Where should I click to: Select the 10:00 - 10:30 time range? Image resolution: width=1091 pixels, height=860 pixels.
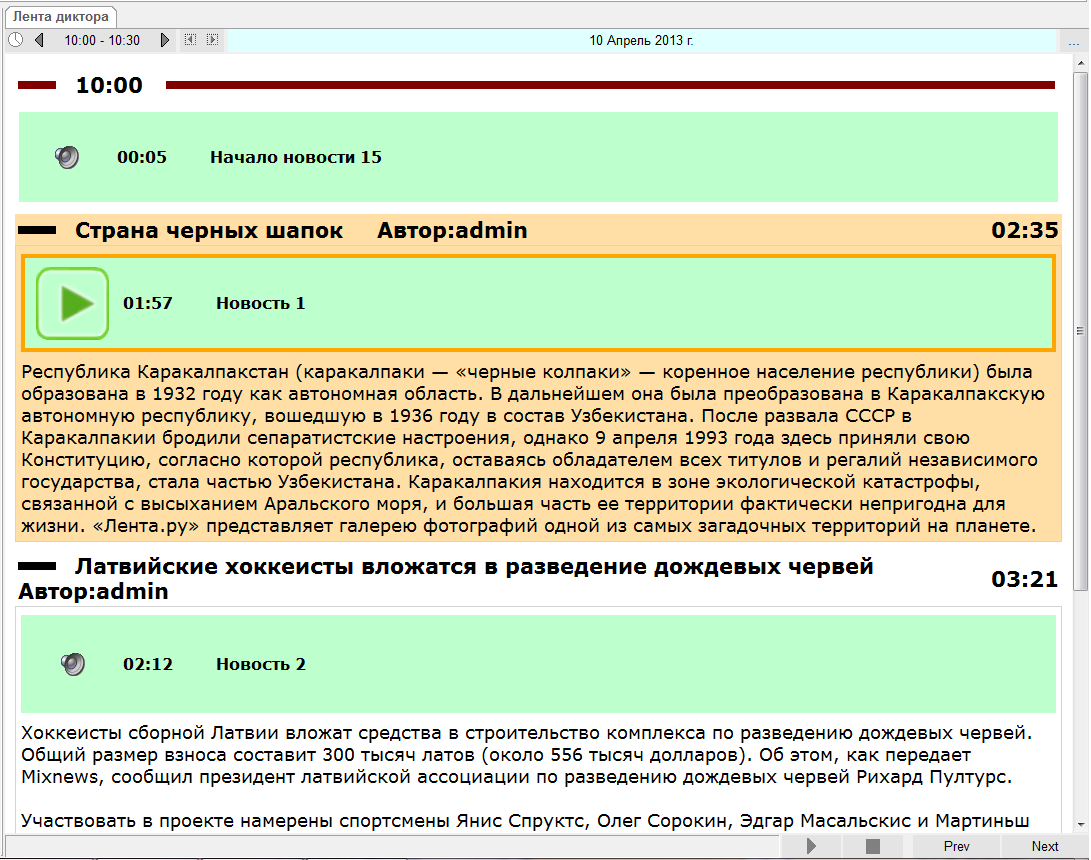(102, 40)
